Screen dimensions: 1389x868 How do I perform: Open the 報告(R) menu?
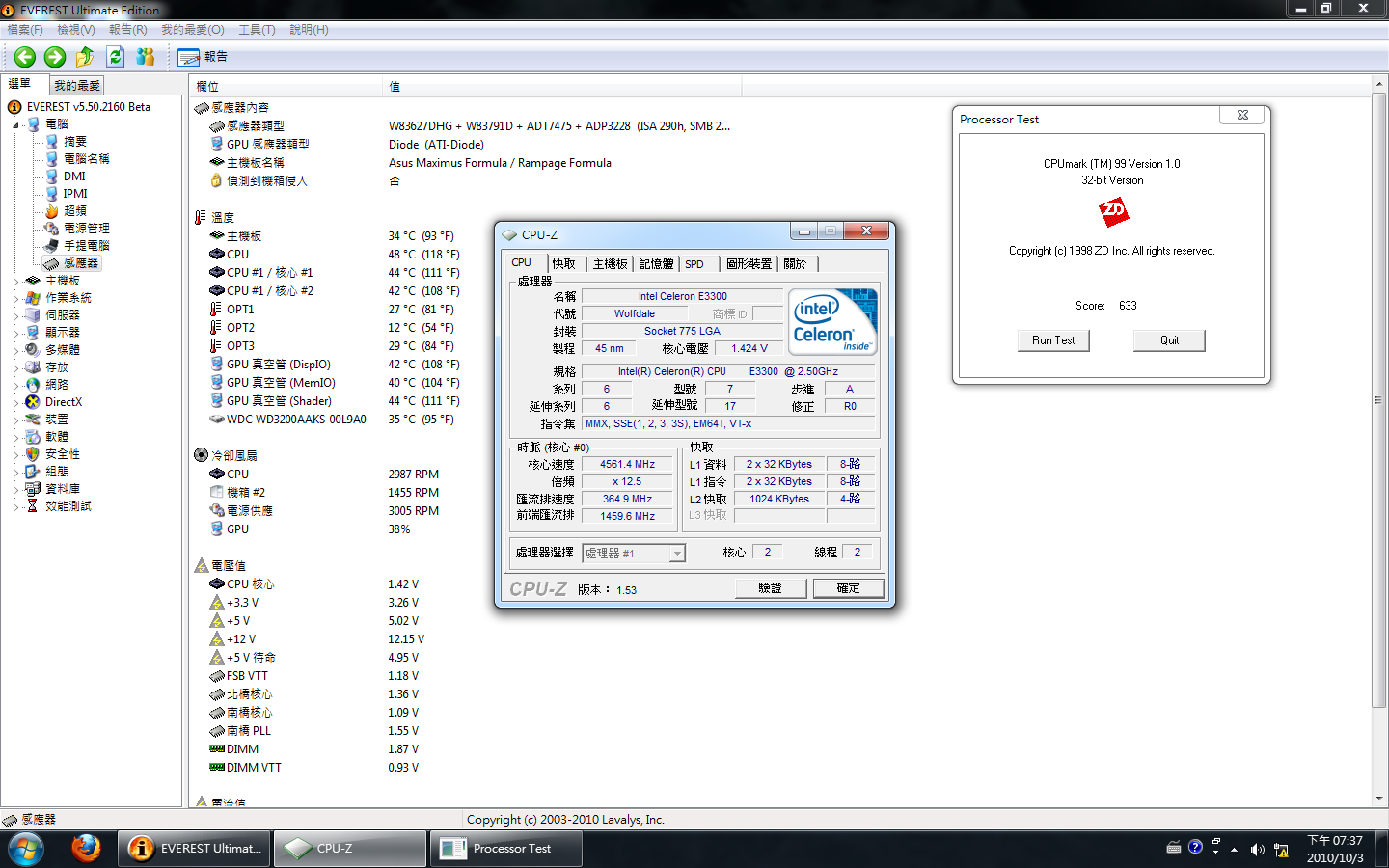click(128, 30)
